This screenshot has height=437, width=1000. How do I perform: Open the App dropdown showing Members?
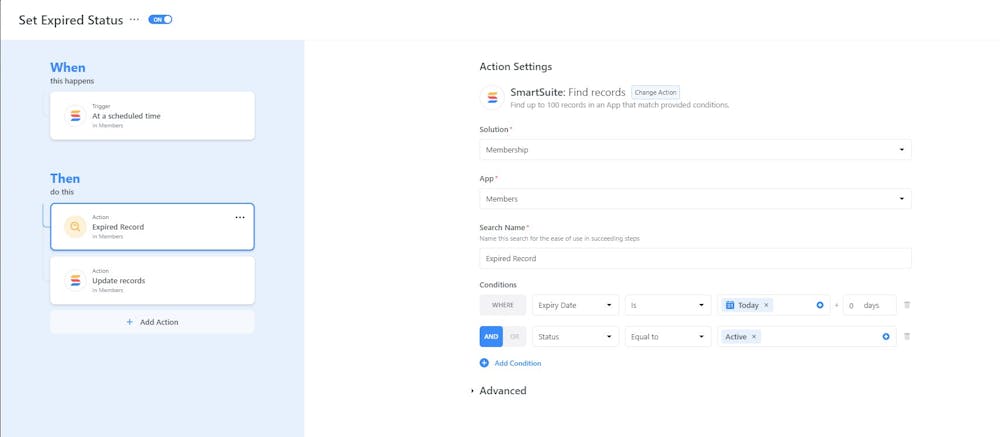pos(695,199)
